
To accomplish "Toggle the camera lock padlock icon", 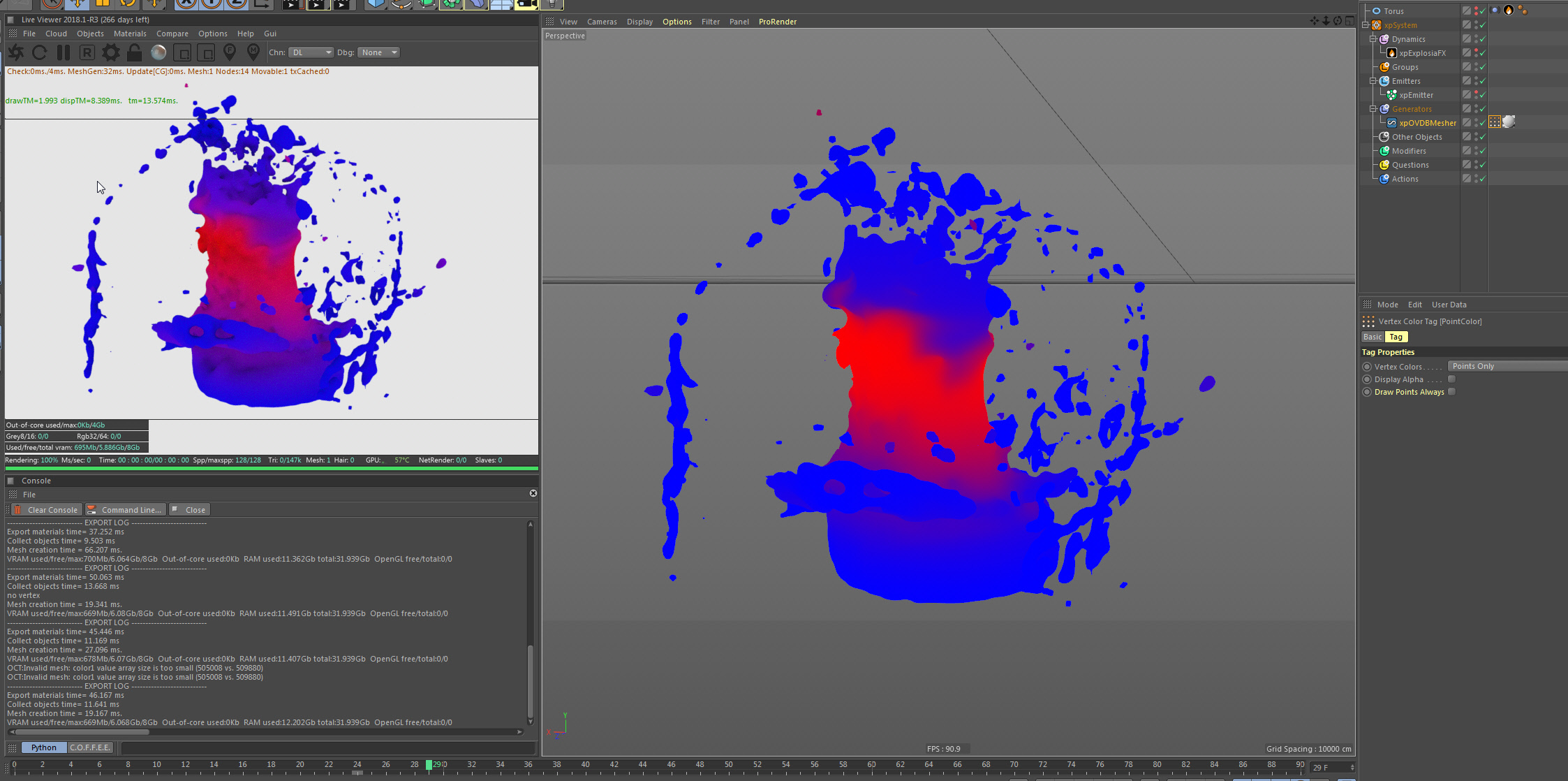I will (x=134, y=52).
